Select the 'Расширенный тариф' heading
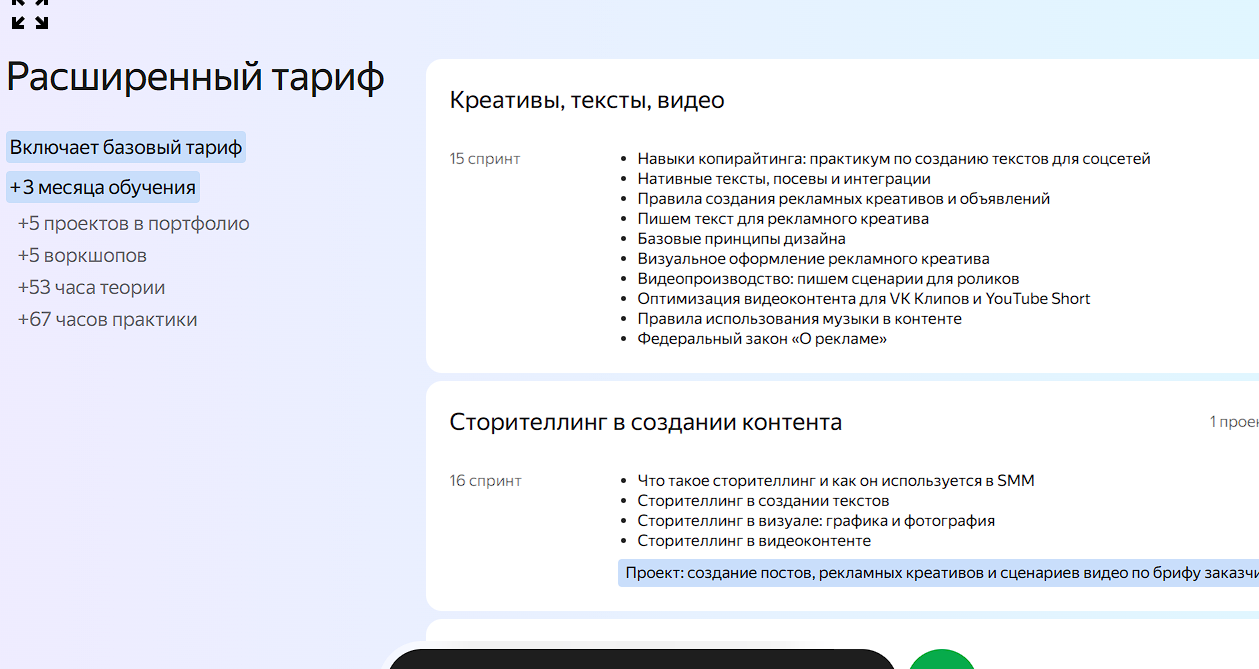 click(x=195, y=77)
